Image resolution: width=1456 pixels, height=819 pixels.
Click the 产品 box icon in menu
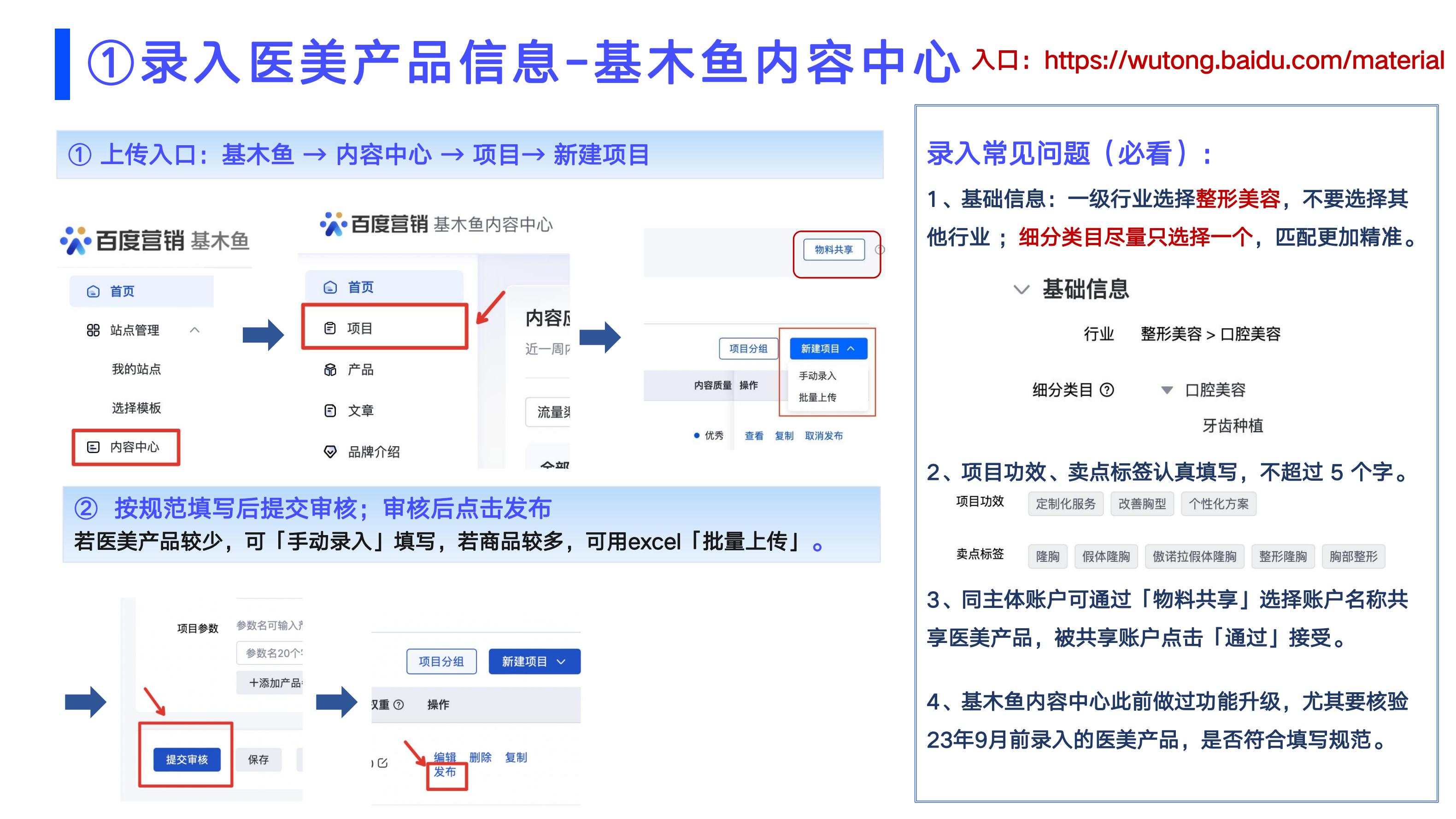coord(330,370)
